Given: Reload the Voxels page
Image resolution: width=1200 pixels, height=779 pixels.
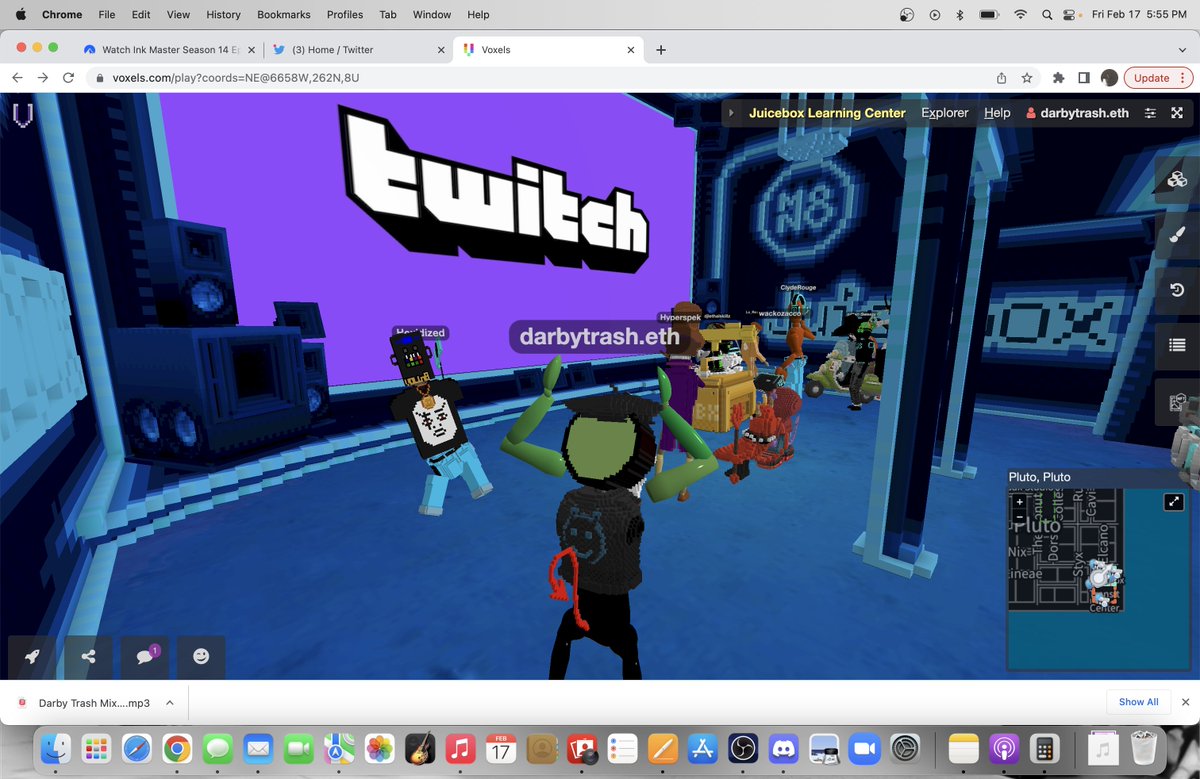Looking at the screenshot, I should point(69,78).
